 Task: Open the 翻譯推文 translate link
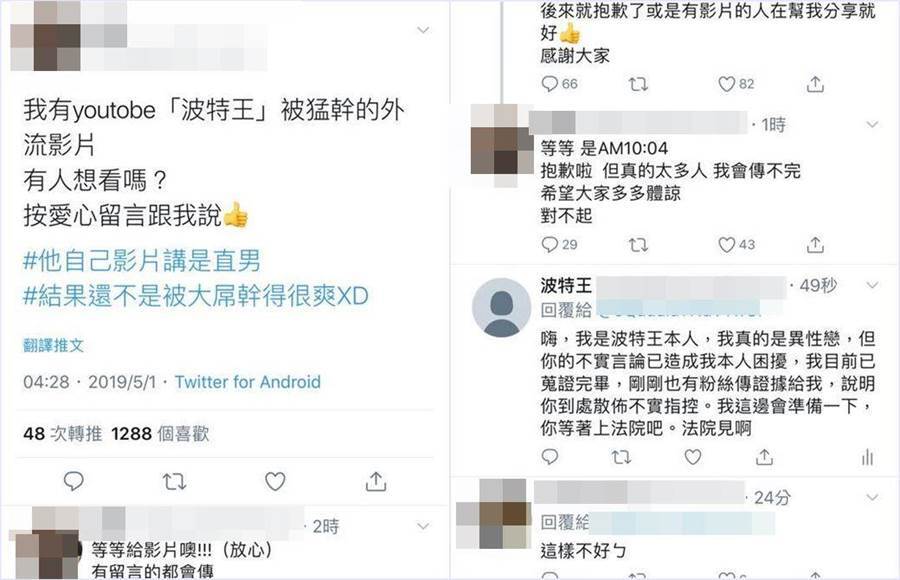click(53, 345)
